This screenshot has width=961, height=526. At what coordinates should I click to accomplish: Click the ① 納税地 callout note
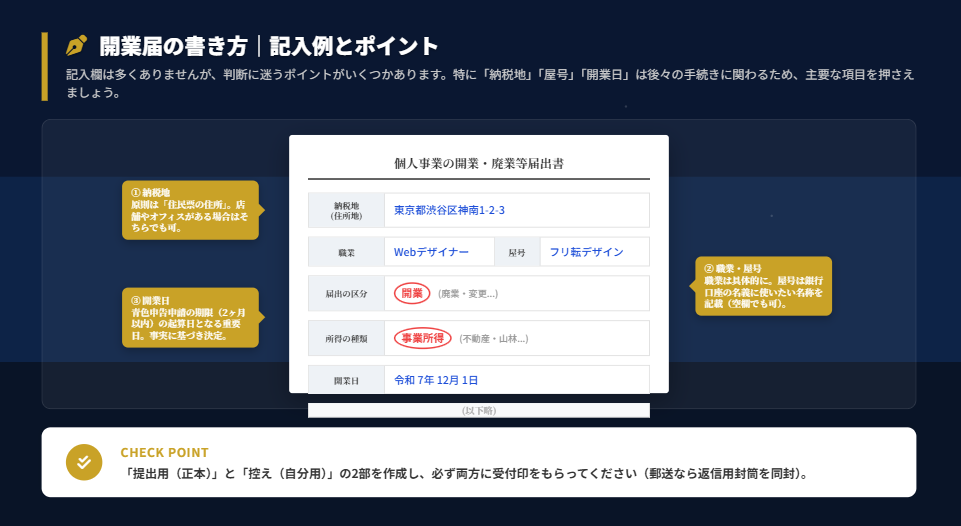(x=190, y=210)
